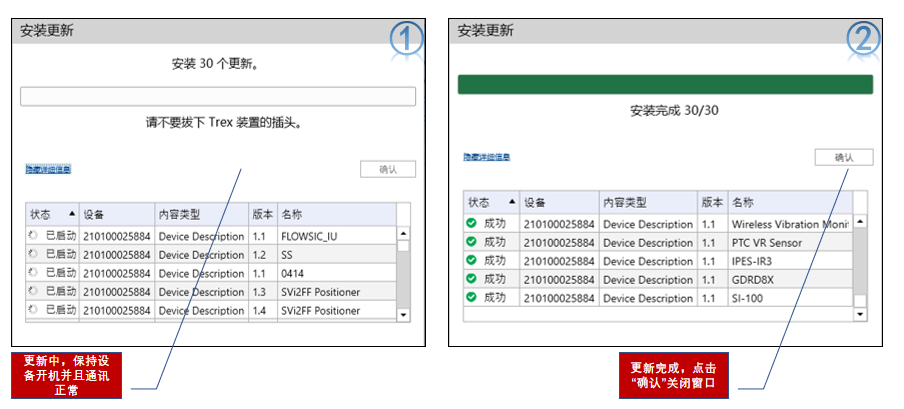Click the 内容类型 column header in the in-progress table
The width and height of the screenshot is (904, 409).
pos(200,215)
